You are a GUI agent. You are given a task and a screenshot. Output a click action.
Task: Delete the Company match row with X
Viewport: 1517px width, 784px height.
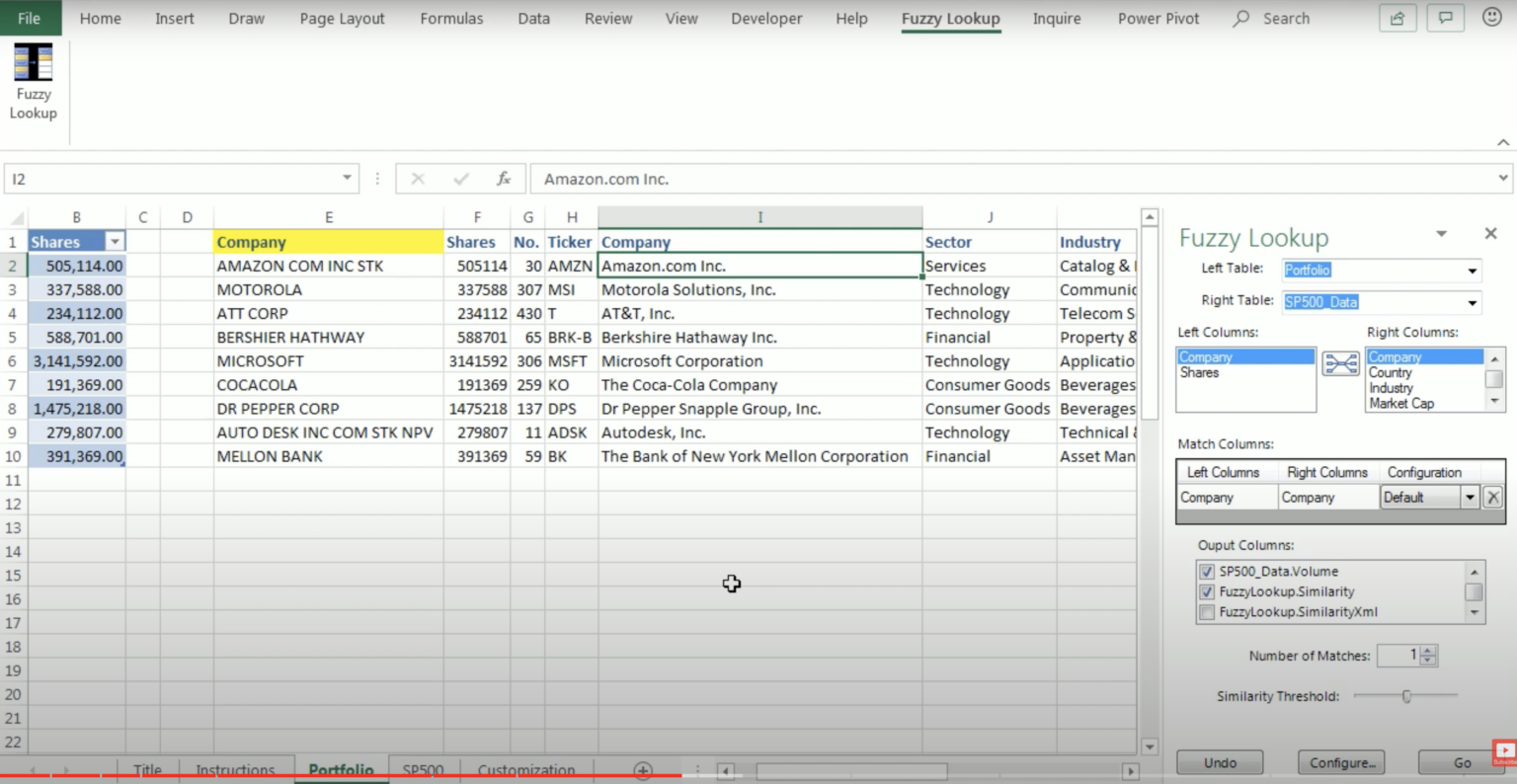(x=1493, y=498)
